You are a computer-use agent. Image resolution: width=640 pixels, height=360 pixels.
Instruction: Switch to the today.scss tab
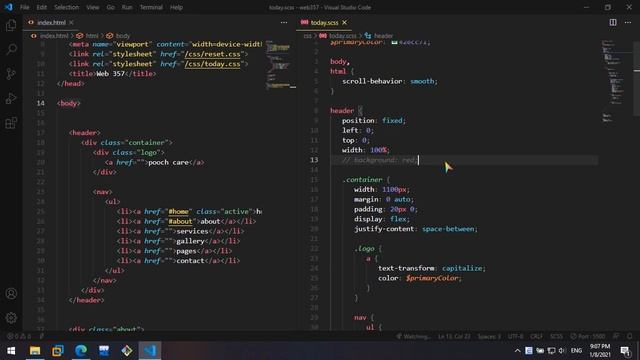tap(324, 22)
